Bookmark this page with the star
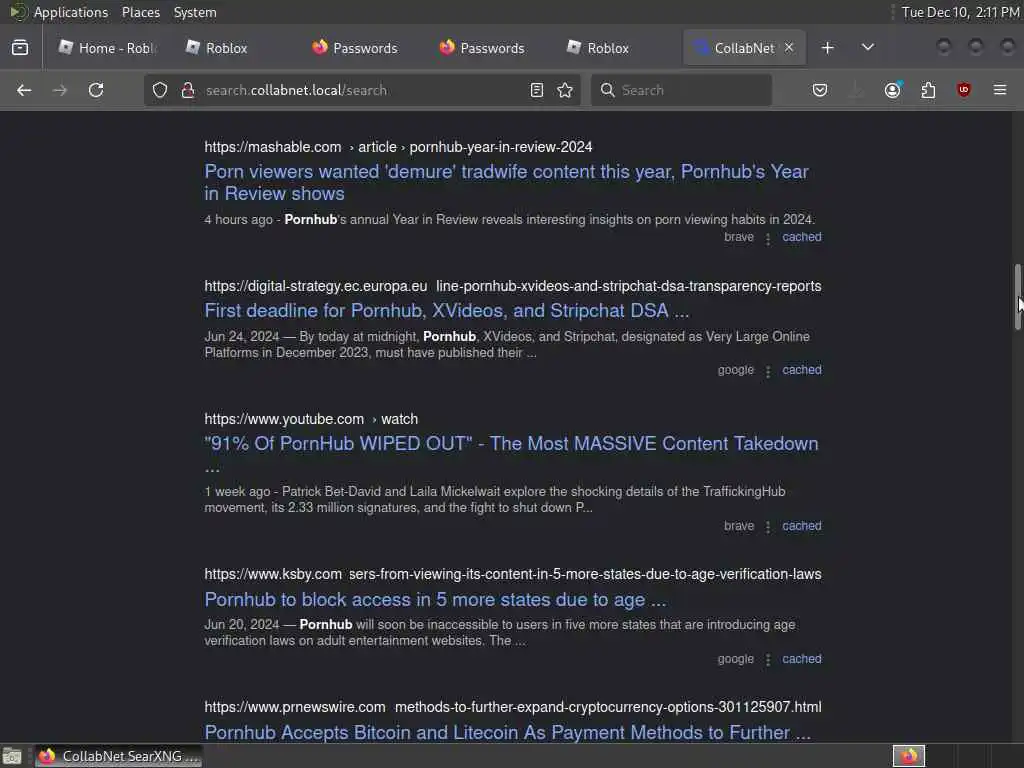Viewport: 1024px width, 768px height. (566, 90)
